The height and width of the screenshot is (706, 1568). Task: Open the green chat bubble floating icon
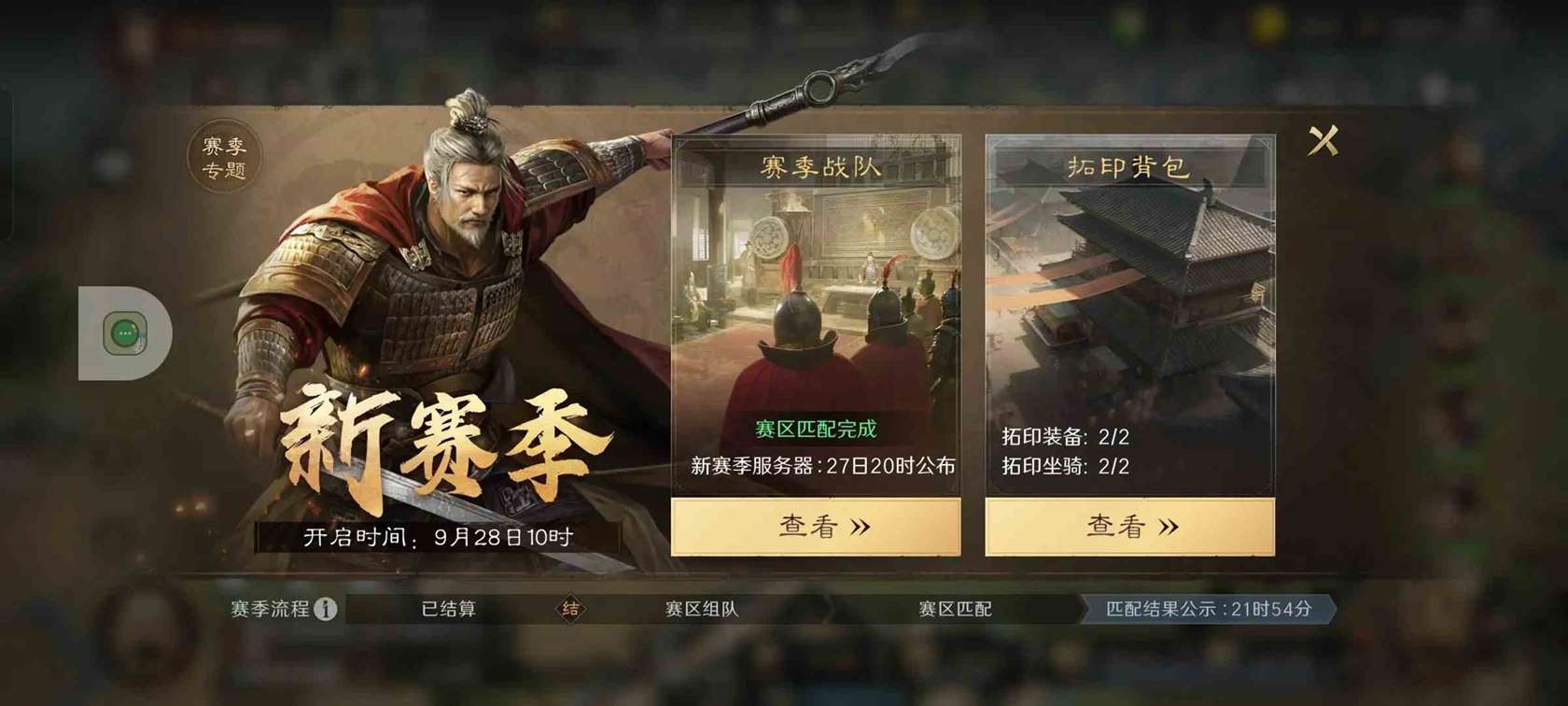[x=125, y=333]
